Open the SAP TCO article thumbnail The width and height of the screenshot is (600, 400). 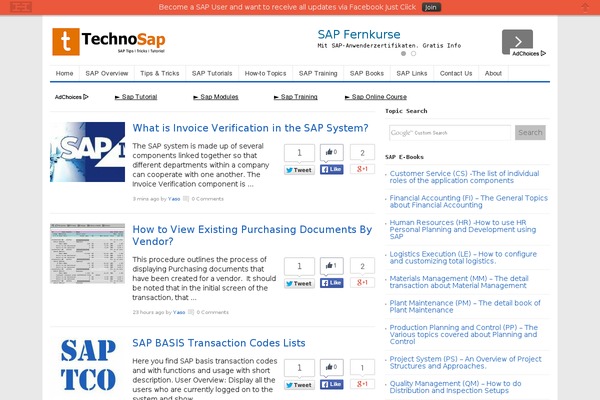(x=88, y=366)
